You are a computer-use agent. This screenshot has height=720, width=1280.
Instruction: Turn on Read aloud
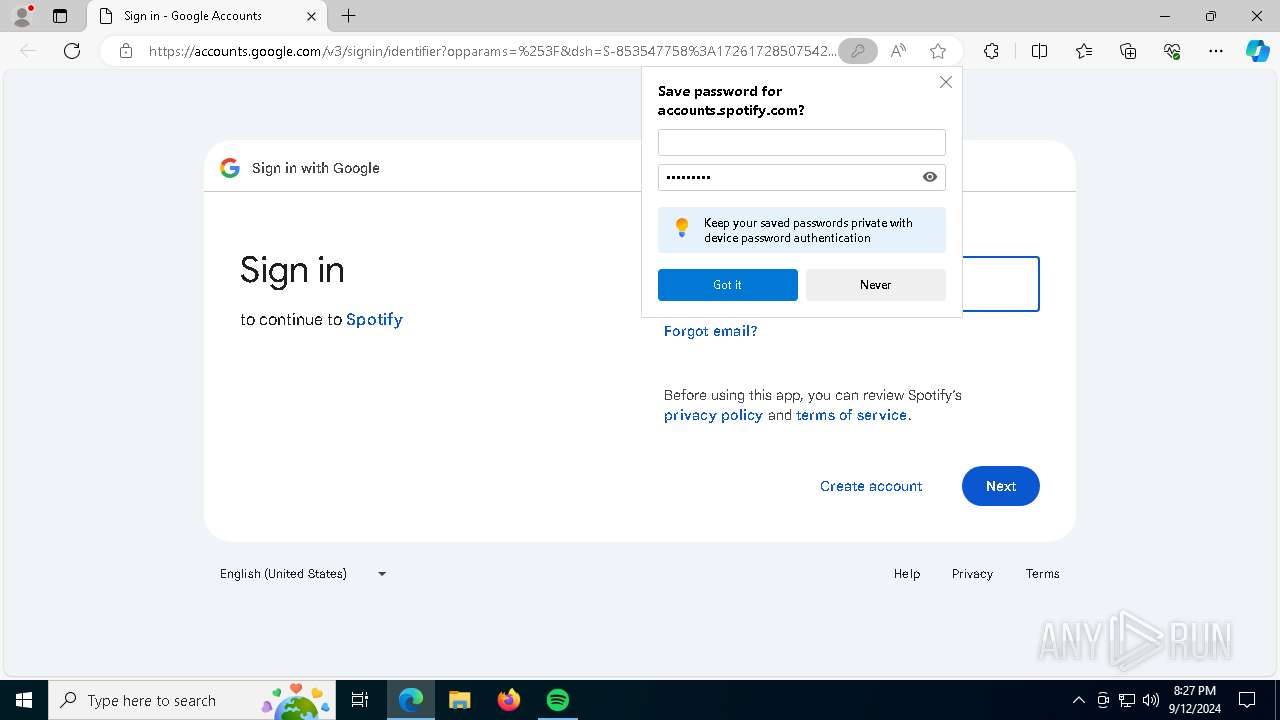(x=898, y=51)
